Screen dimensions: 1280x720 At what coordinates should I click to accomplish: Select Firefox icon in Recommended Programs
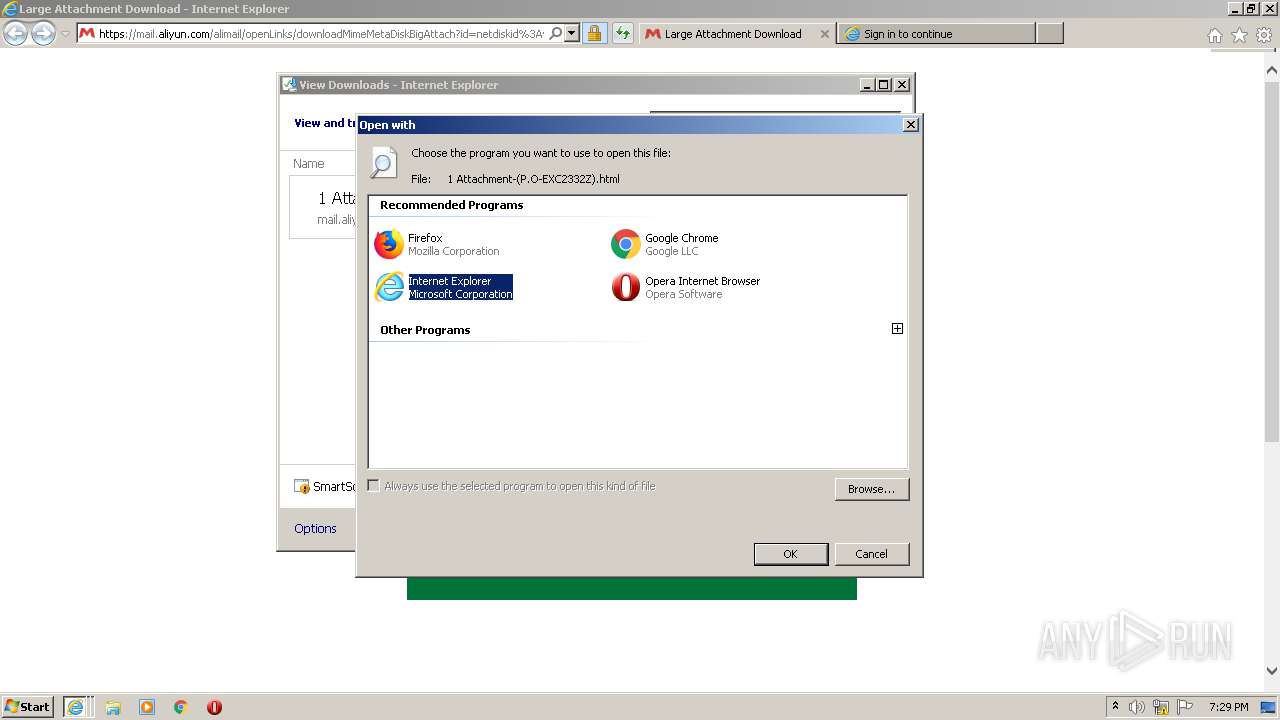389,244
